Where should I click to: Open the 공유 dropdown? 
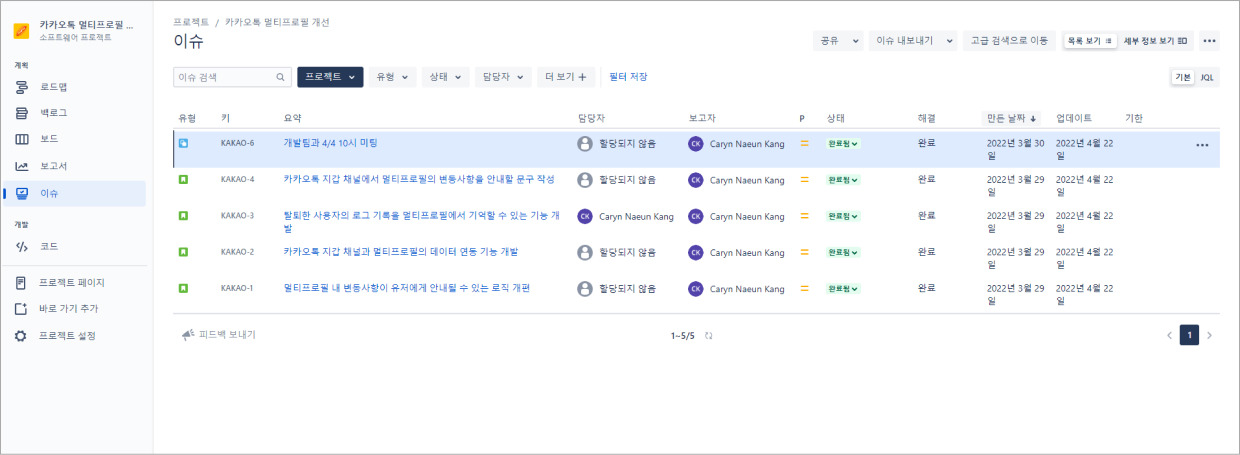pos(838,41)
